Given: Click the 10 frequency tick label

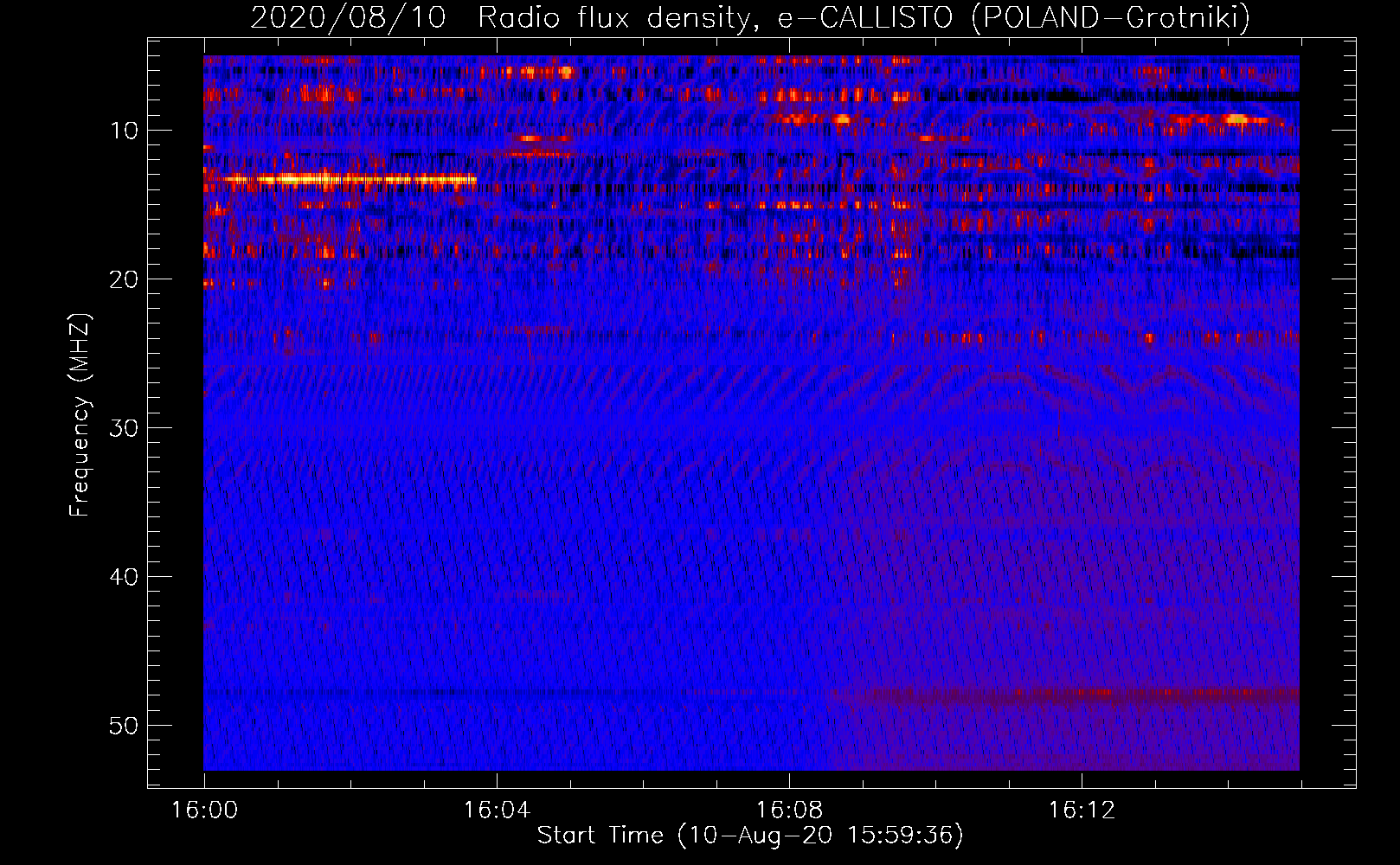Looking at the screenshot, I should (x=125, y=131).
